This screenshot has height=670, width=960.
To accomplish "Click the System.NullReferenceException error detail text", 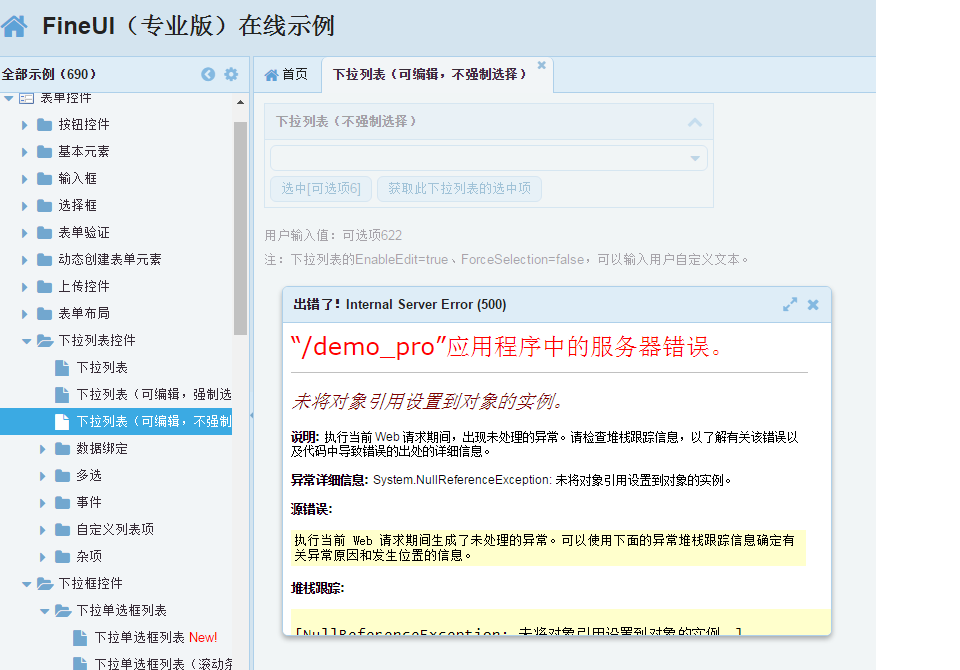I will click(552, 480).
